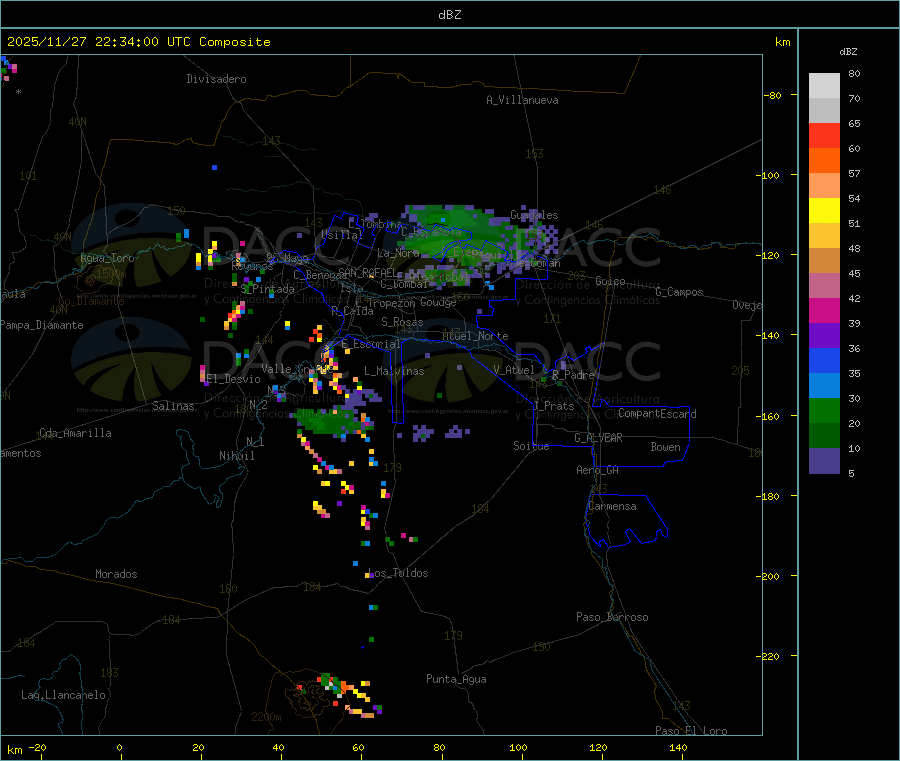
Task: Click the A_Villanueva map label
Action: (522, 100)
